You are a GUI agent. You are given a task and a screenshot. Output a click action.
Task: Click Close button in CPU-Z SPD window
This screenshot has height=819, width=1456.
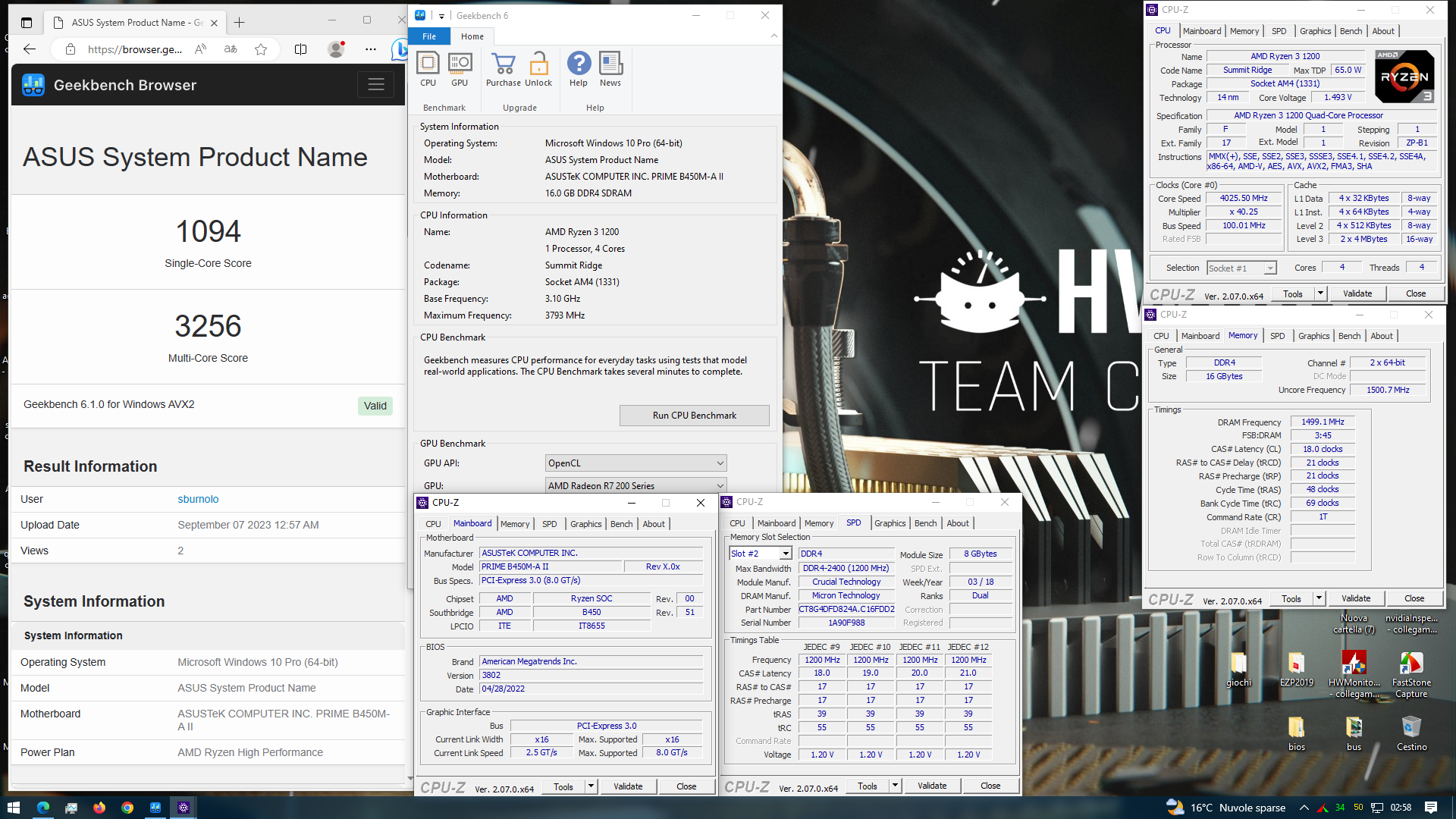pyautogui.click(x=990, y=786)
